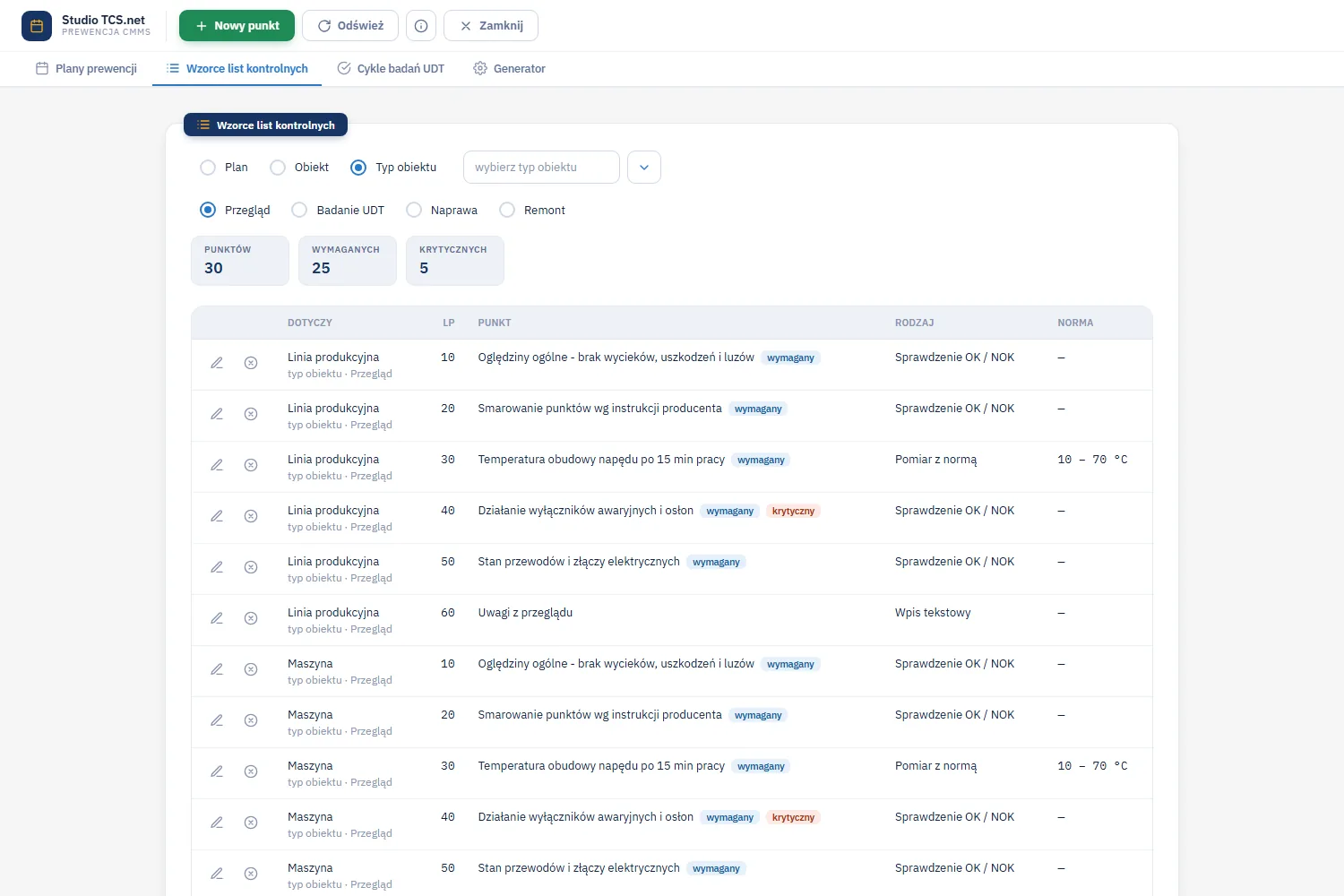
Task: Refresh the list with Odśwież
Action: [350, 26]
